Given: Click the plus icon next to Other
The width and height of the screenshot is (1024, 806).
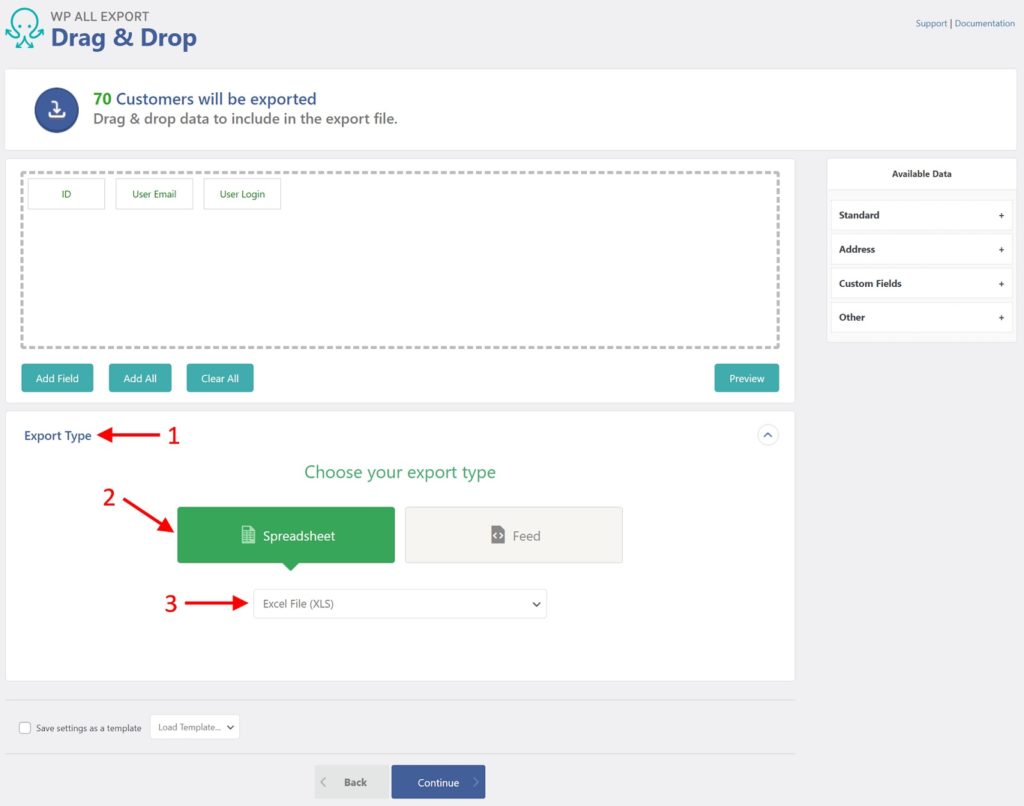Looking at the screenshot, I should click(1000, 317).
